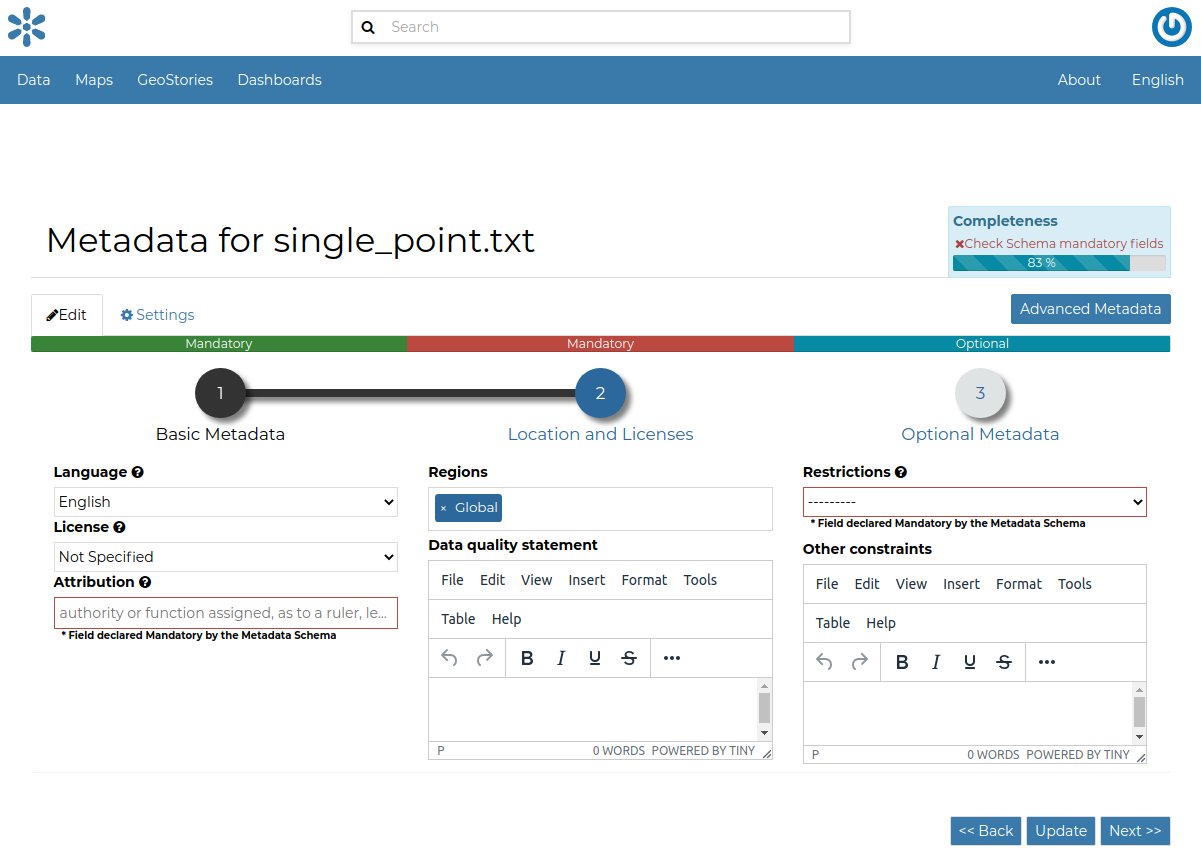The image size is (1201, 868).
Task: Switch to the Settings tab
Action: [157, 315]
